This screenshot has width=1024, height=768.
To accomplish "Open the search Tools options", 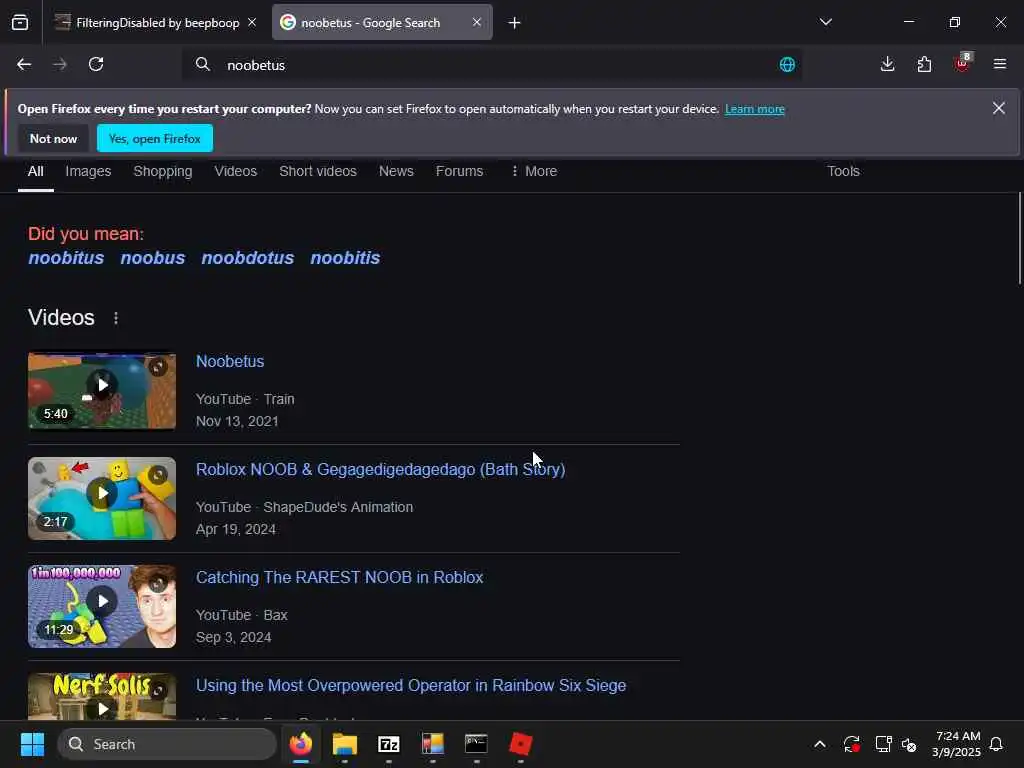I will click(x=843, y=171).
